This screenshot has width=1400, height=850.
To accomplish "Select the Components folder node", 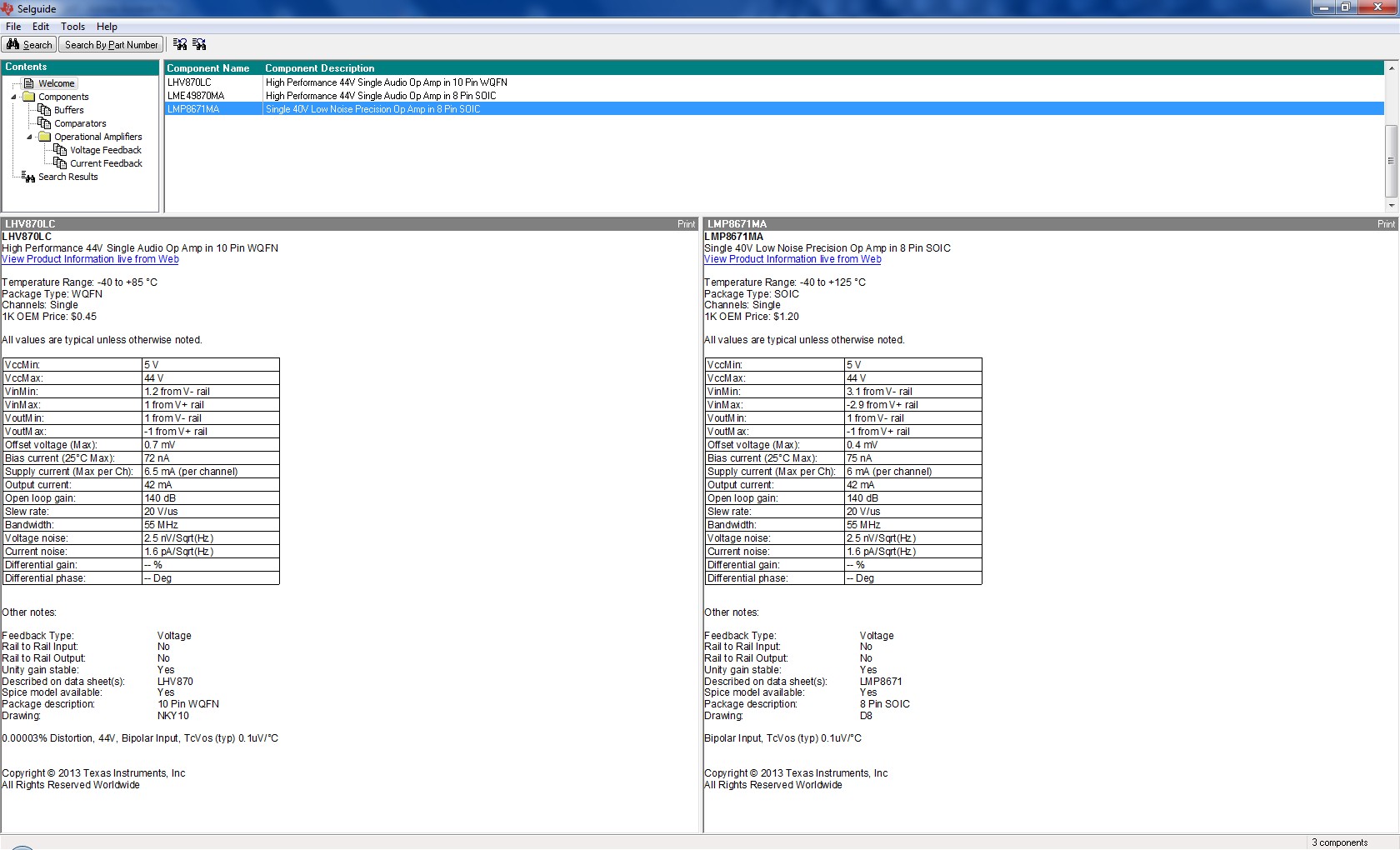I will click(x=63, y=97).
